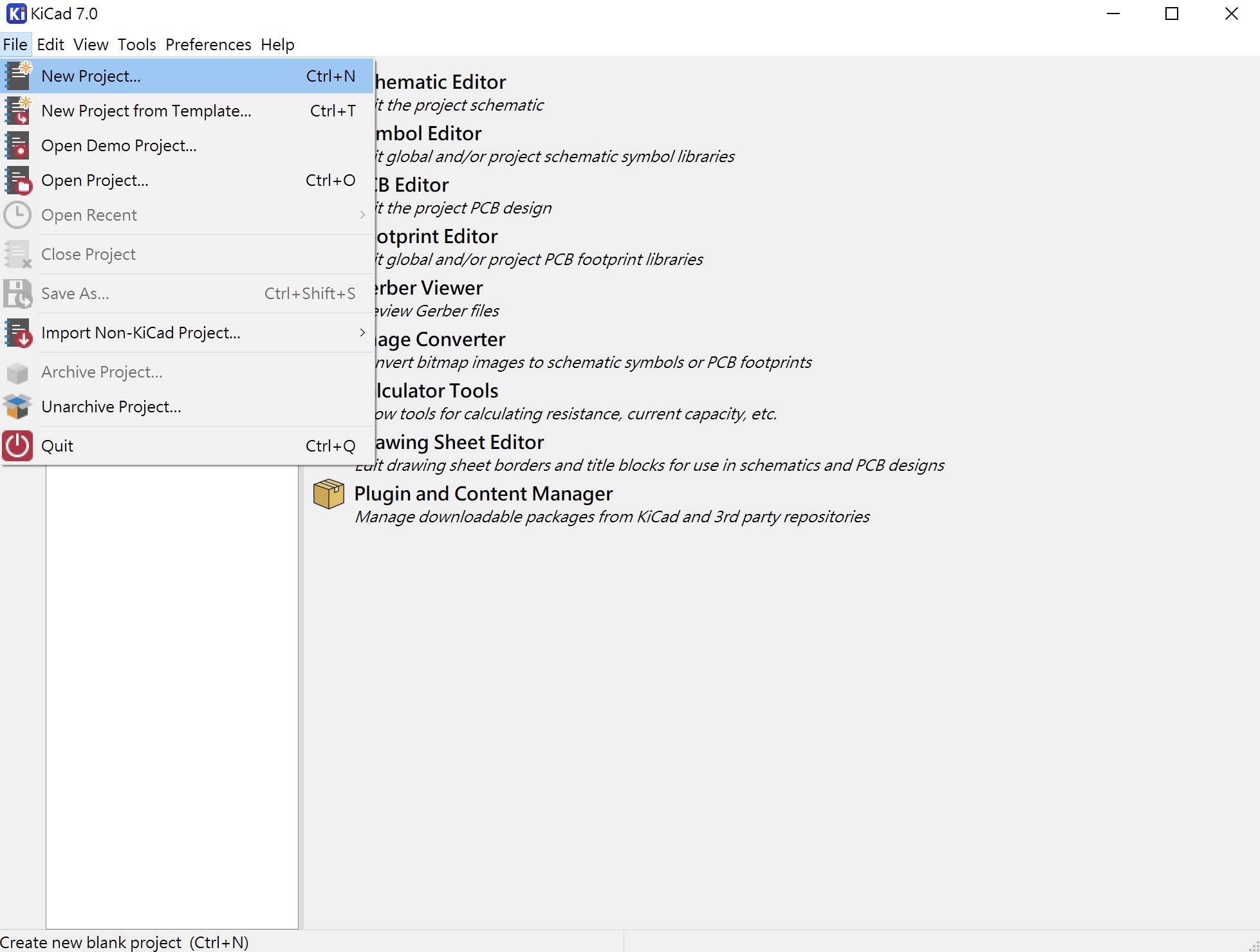Click 'Edit the project schematic' description text
Image resolution: width=1260 pixels, height=952 pixels.
(459, 105)
